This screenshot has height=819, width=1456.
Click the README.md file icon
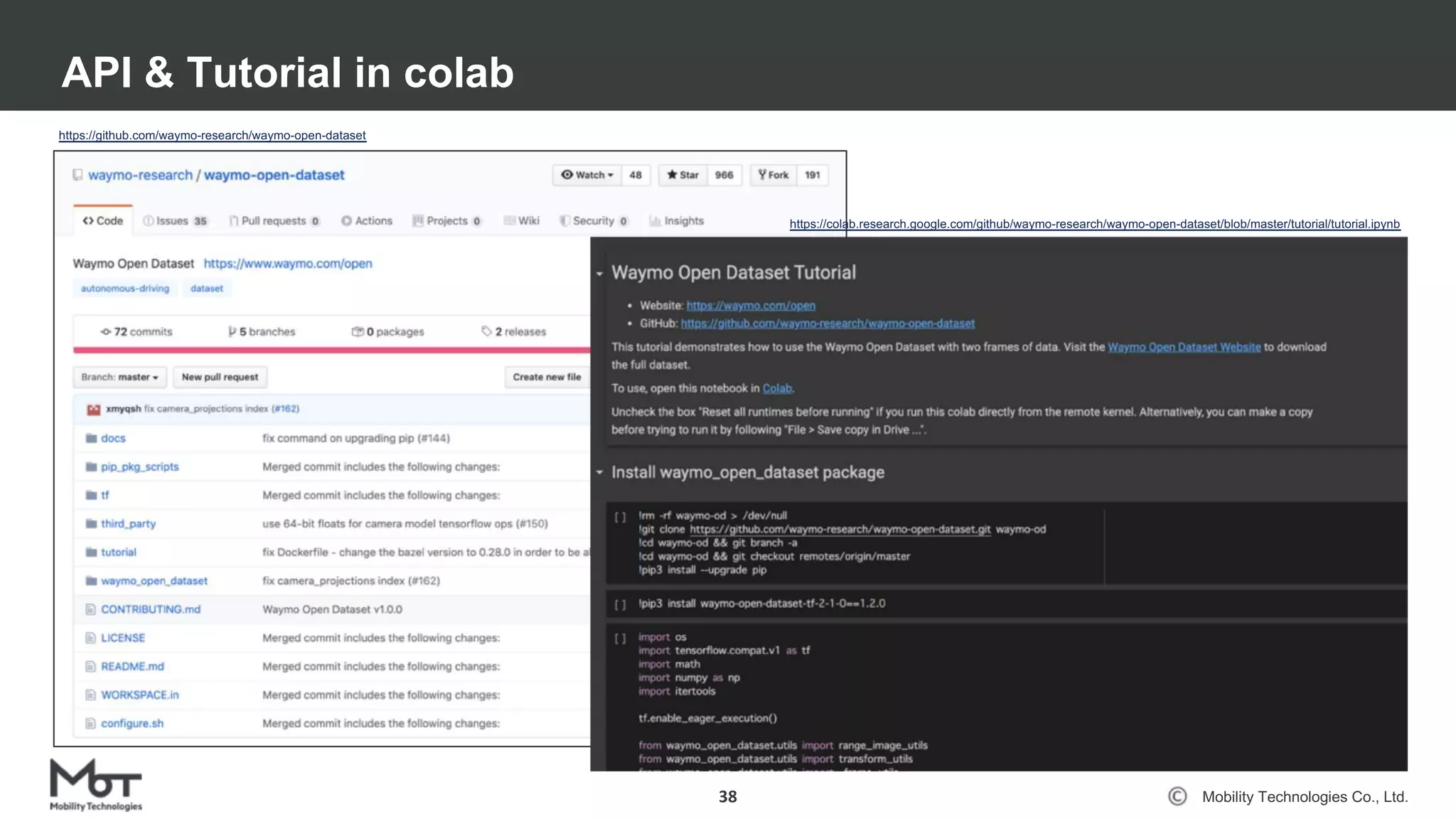pos(90,666)
